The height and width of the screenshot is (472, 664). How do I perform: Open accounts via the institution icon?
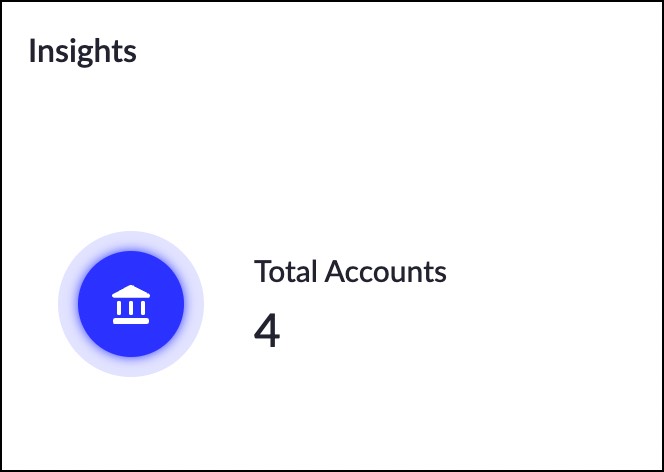(131, 304)
